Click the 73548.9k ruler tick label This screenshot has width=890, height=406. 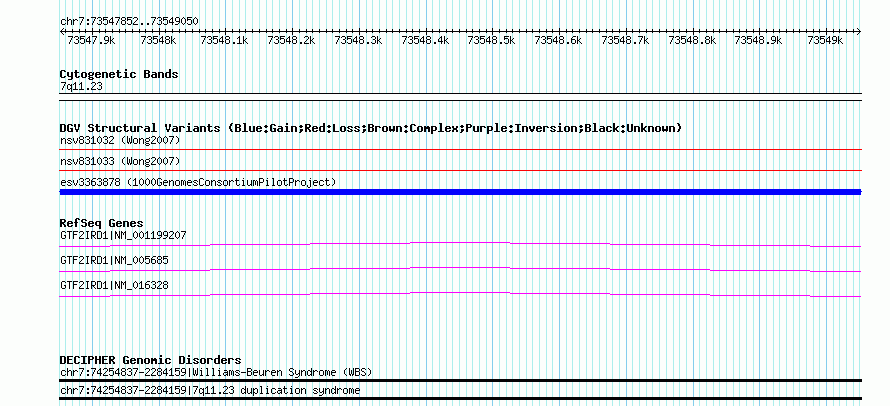pyautogui.click(x=758, y=40)
